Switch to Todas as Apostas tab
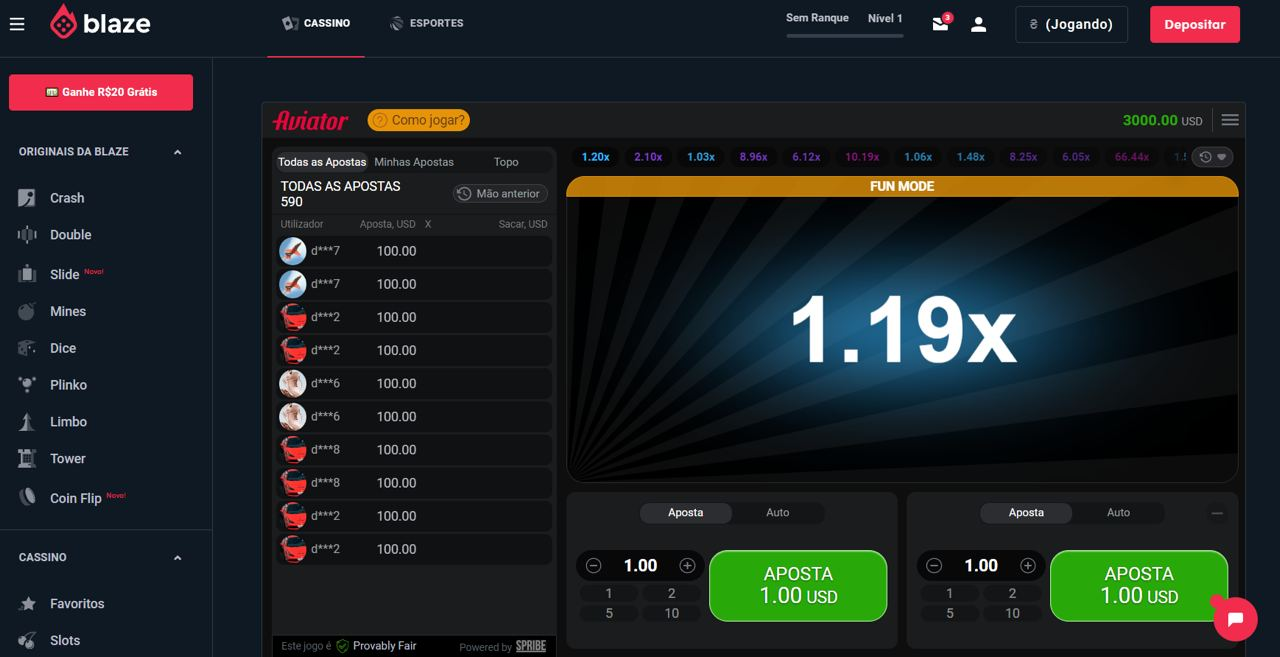 pos(322,162)
